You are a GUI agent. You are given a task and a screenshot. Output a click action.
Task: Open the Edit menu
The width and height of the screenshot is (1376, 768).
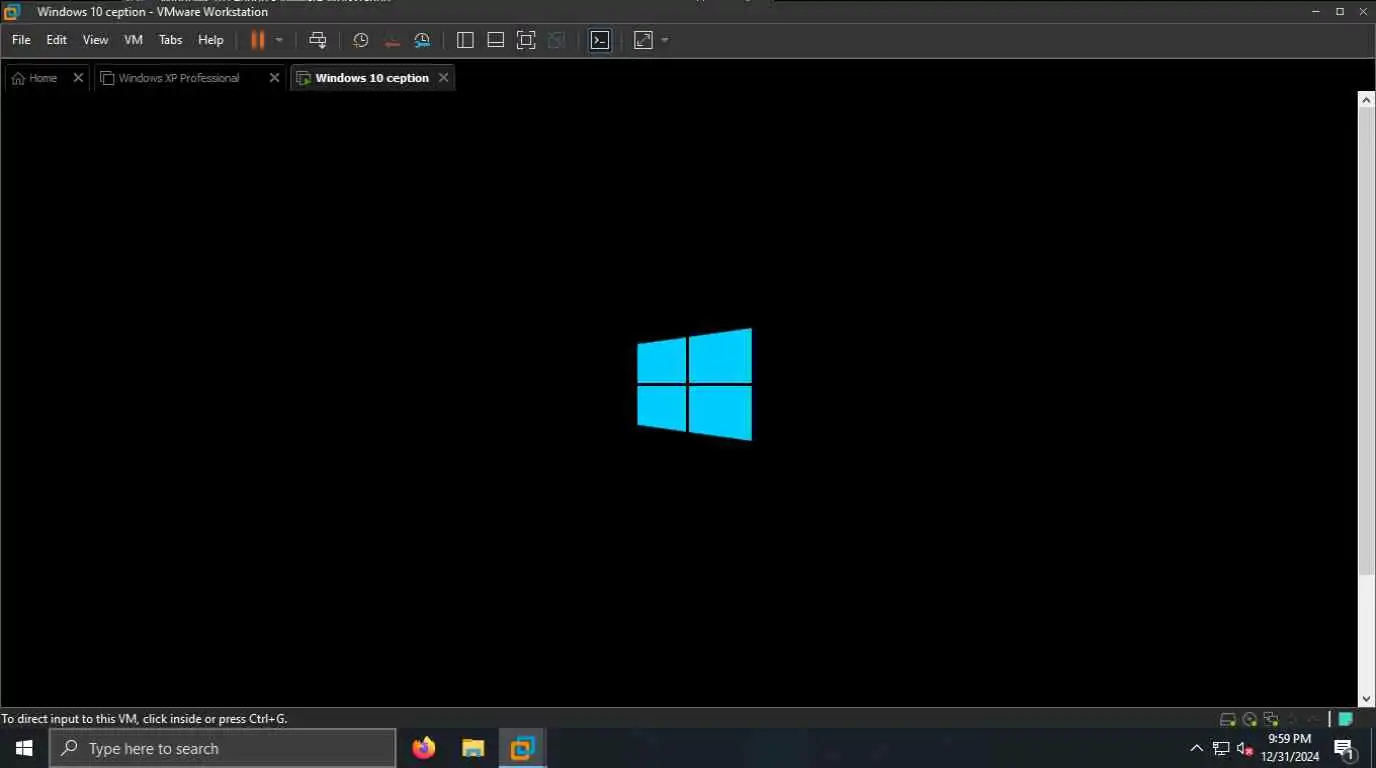56,40
